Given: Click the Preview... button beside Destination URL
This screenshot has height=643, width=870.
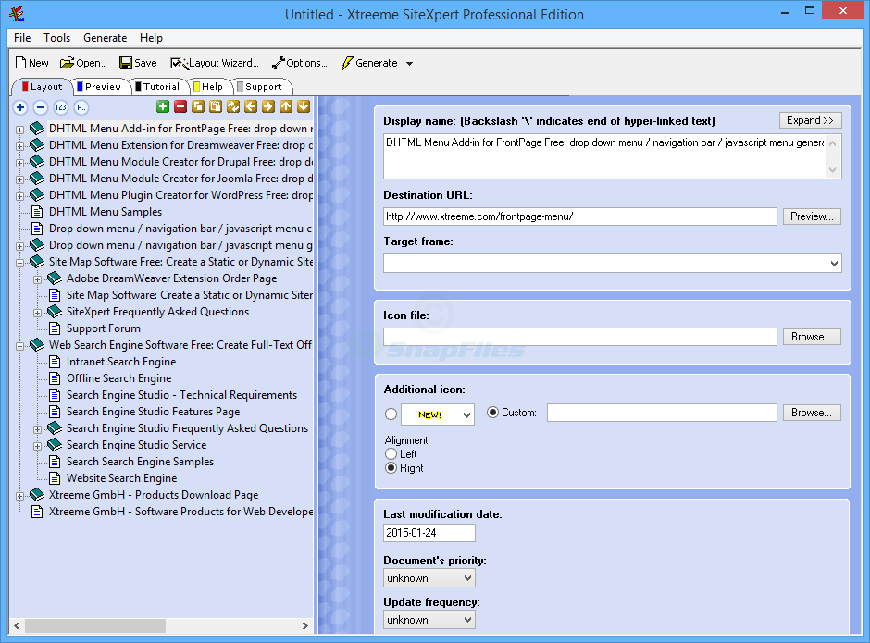Looking at the screenshot, I should [811, 217].
